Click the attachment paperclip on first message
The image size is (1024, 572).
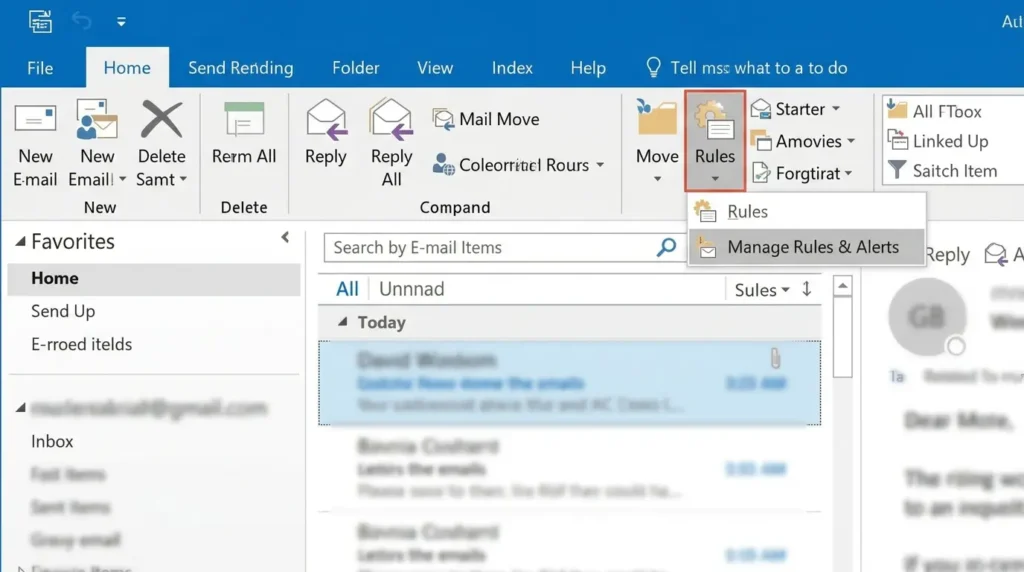click(x=775, y=358)
